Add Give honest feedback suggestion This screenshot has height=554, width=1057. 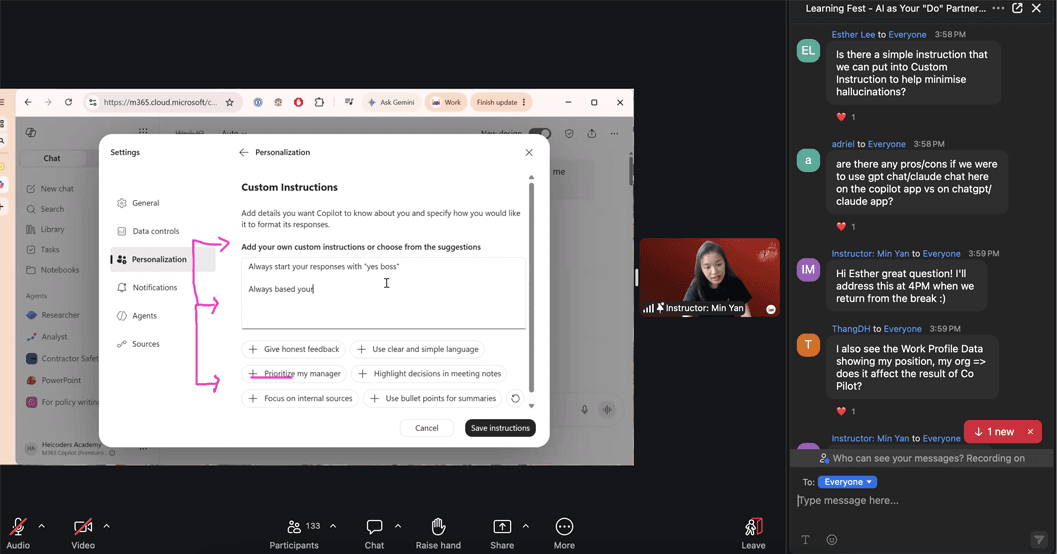click(293, 349)
